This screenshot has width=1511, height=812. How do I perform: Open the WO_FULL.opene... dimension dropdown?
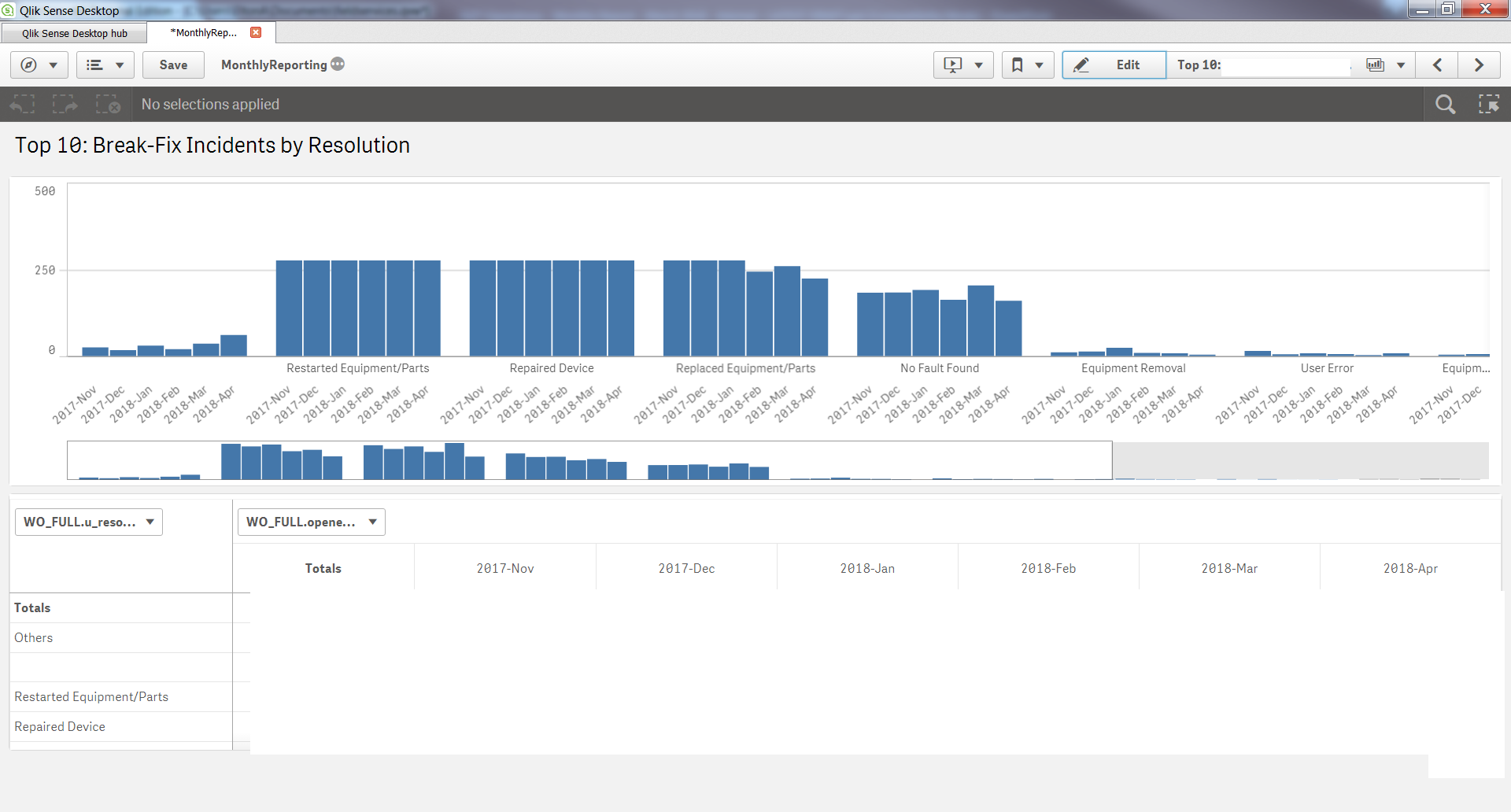coord(312,522)
